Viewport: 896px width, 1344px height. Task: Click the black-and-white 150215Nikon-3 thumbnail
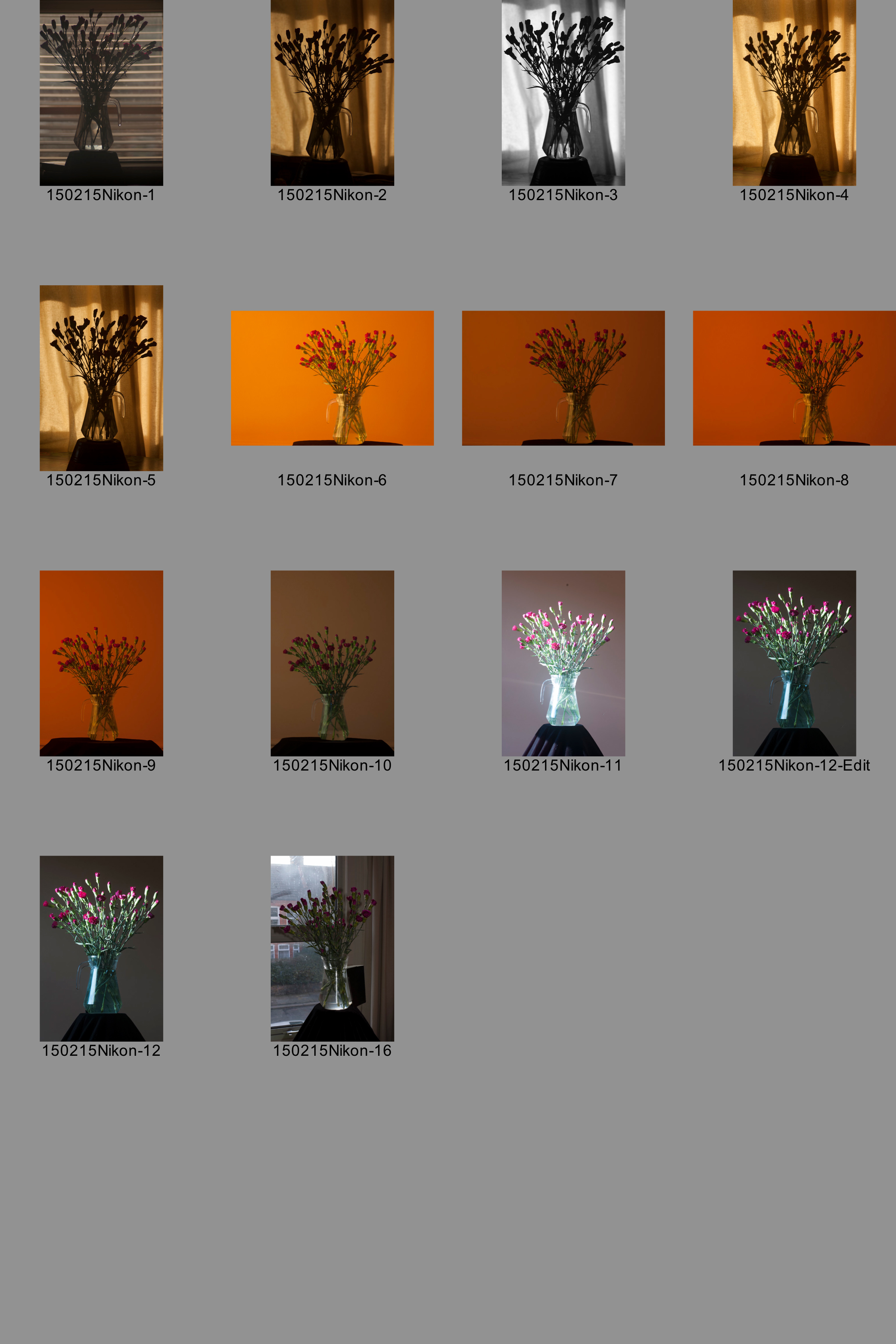point(563,93)
